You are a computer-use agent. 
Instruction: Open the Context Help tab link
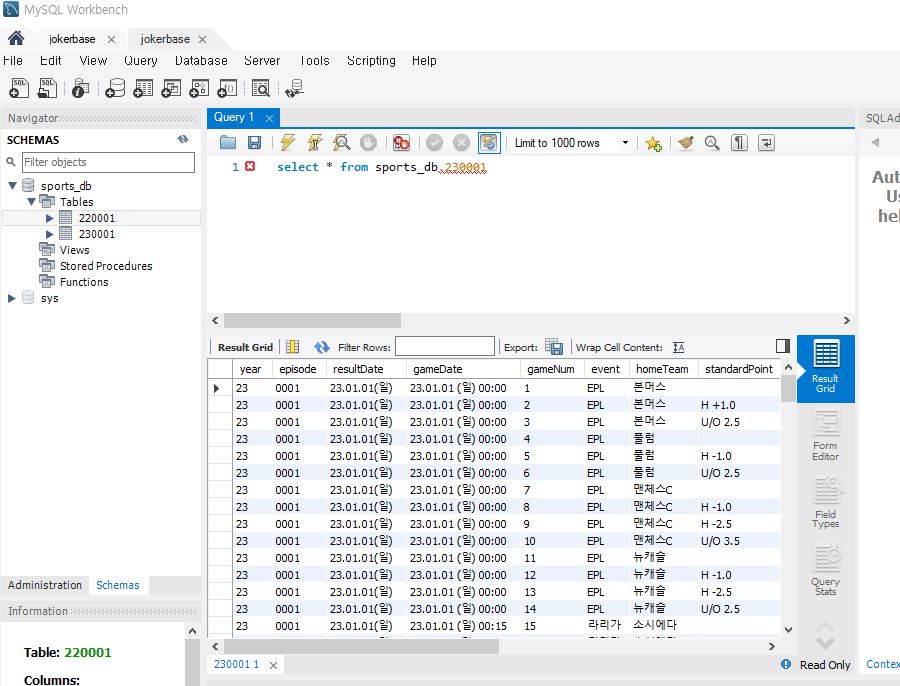883,664
